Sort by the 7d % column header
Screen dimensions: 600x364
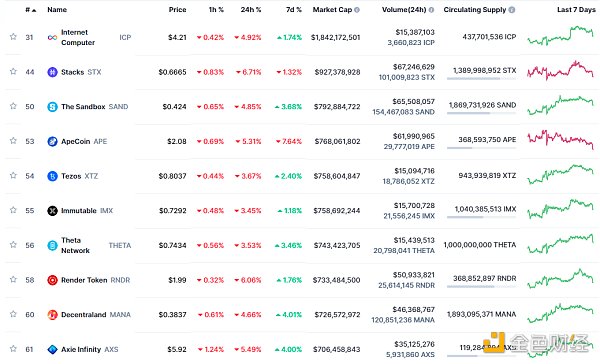pos(293,10)
